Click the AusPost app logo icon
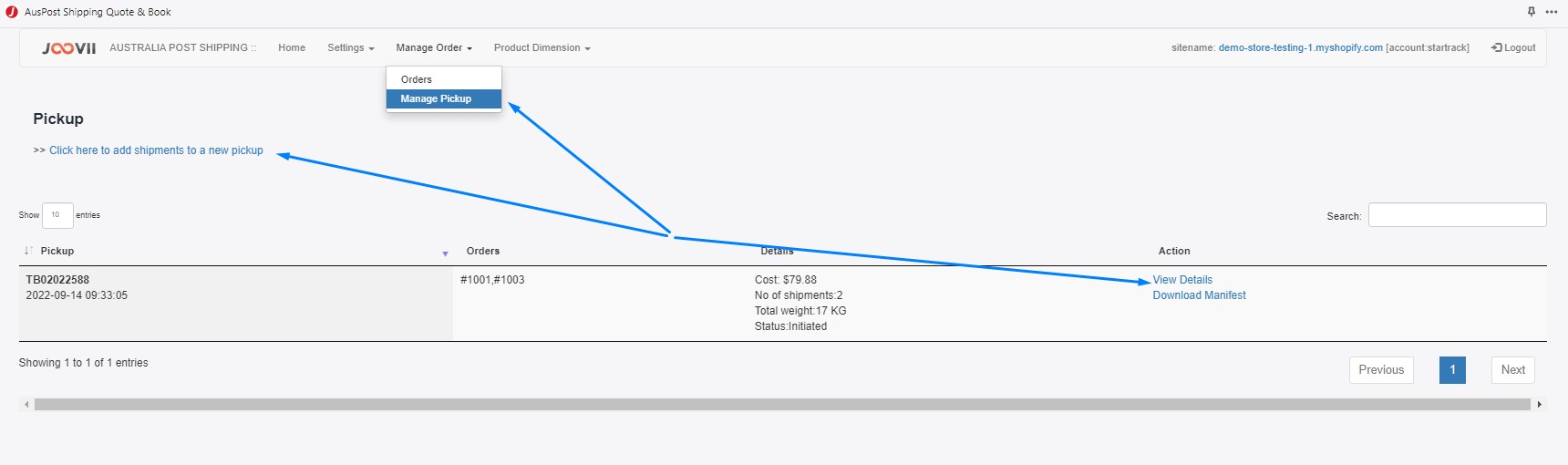The height and width of the screenshot is (465, 1568). [12, 12]
